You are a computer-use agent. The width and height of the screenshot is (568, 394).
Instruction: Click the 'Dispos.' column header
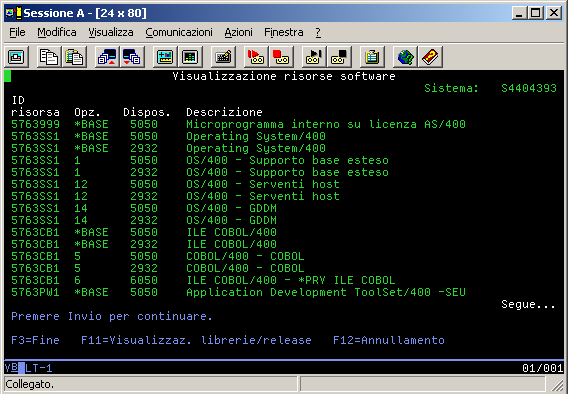(147, 112)
